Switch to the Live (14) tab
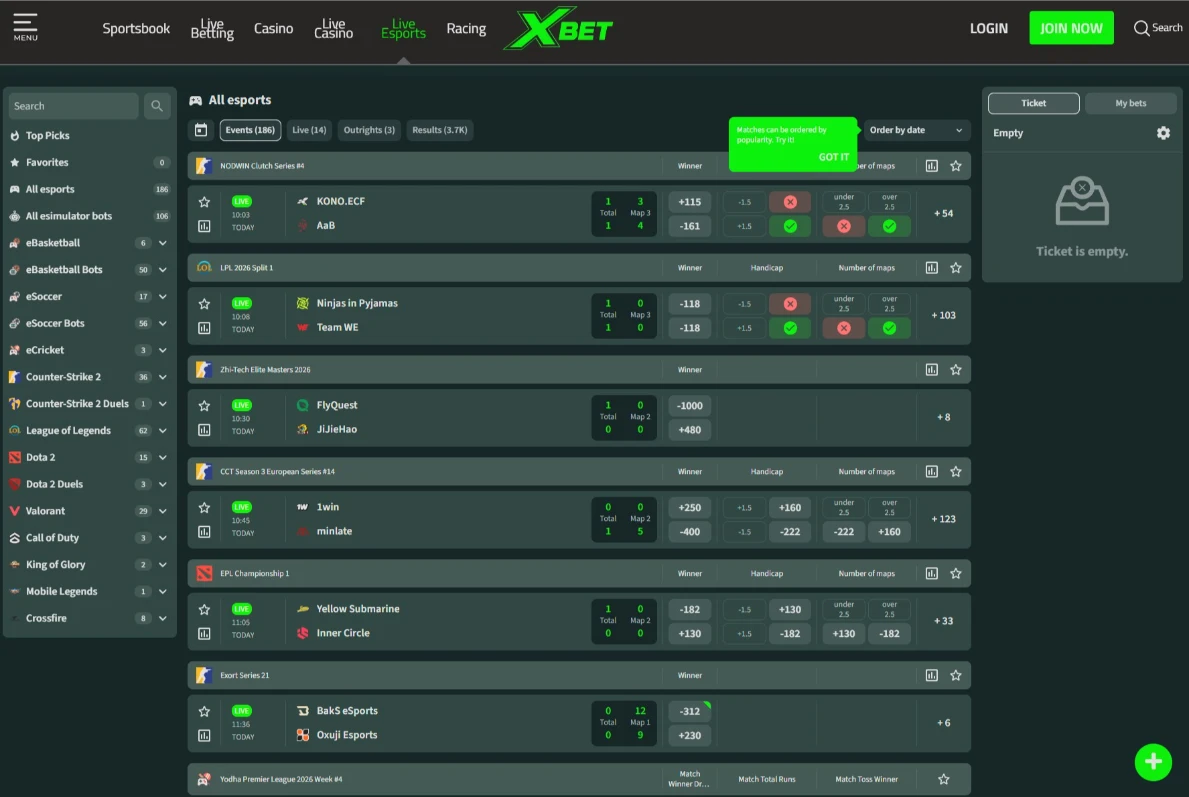This screenshot has width=1189, height=797. [x=309, y=130]
